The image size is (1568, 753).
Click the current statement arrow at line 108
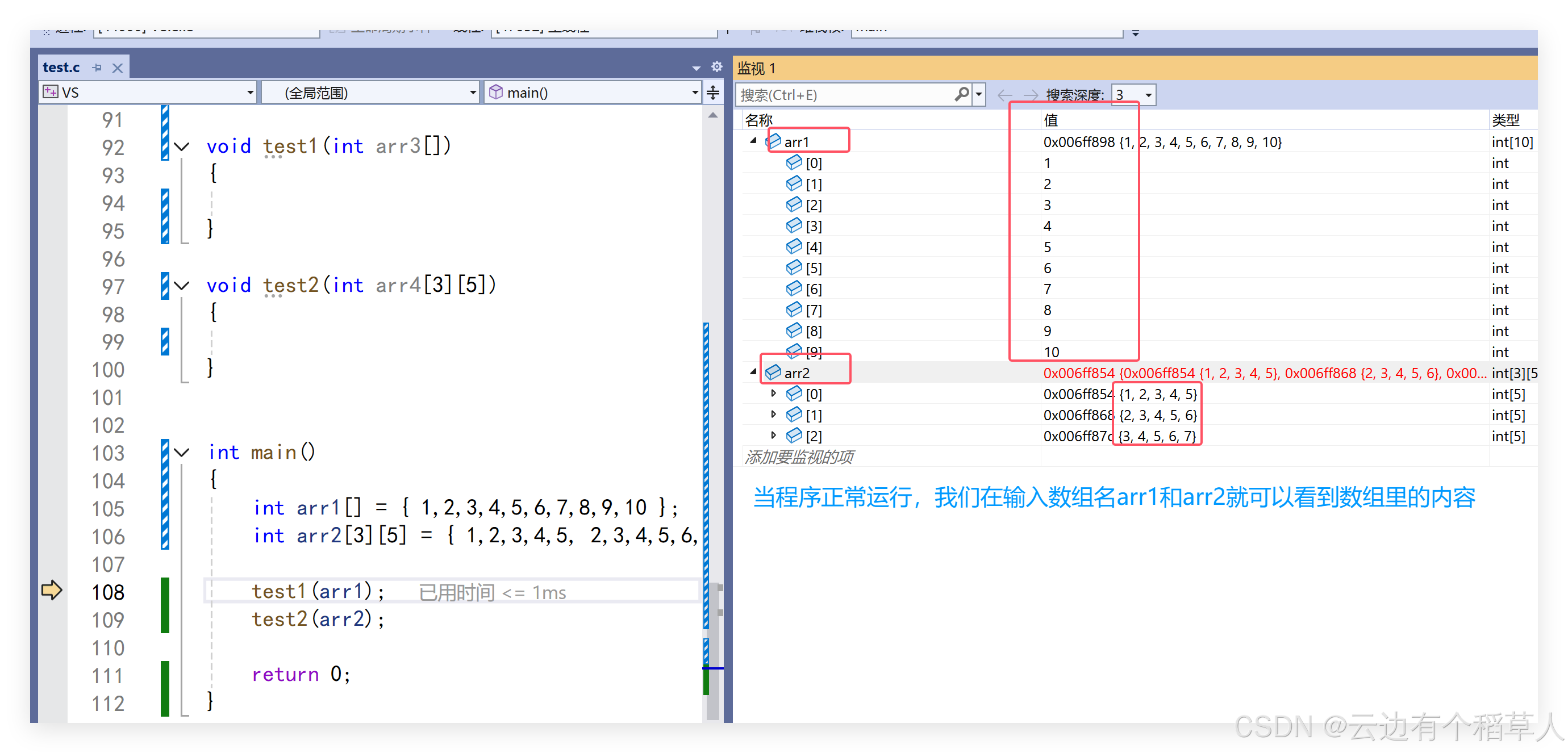pyautogui.click(x=52, y=589)
